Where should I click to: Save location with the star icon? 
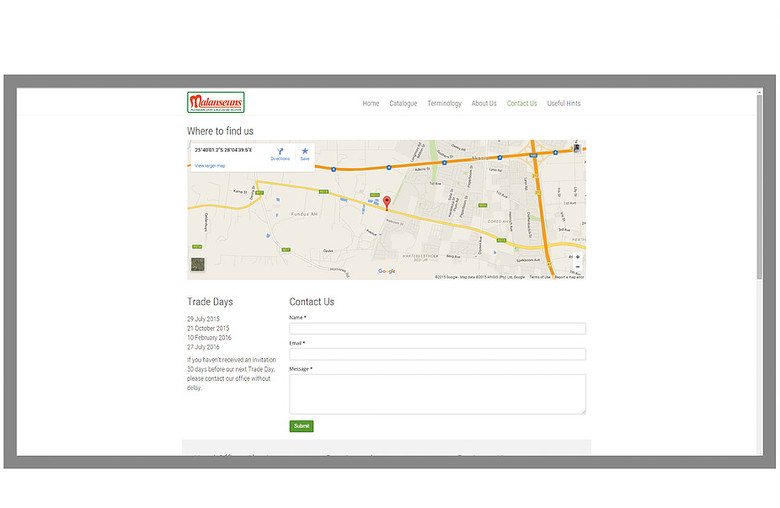[305, 151]
